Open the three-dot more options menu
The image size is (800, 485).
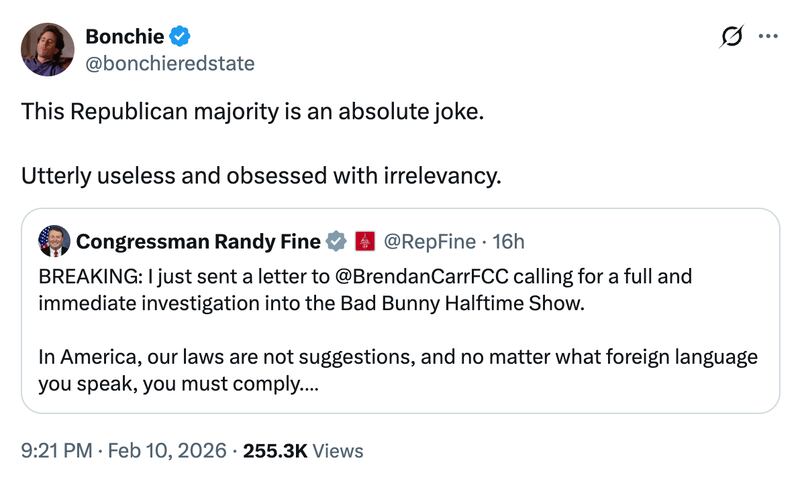(768, 37)
